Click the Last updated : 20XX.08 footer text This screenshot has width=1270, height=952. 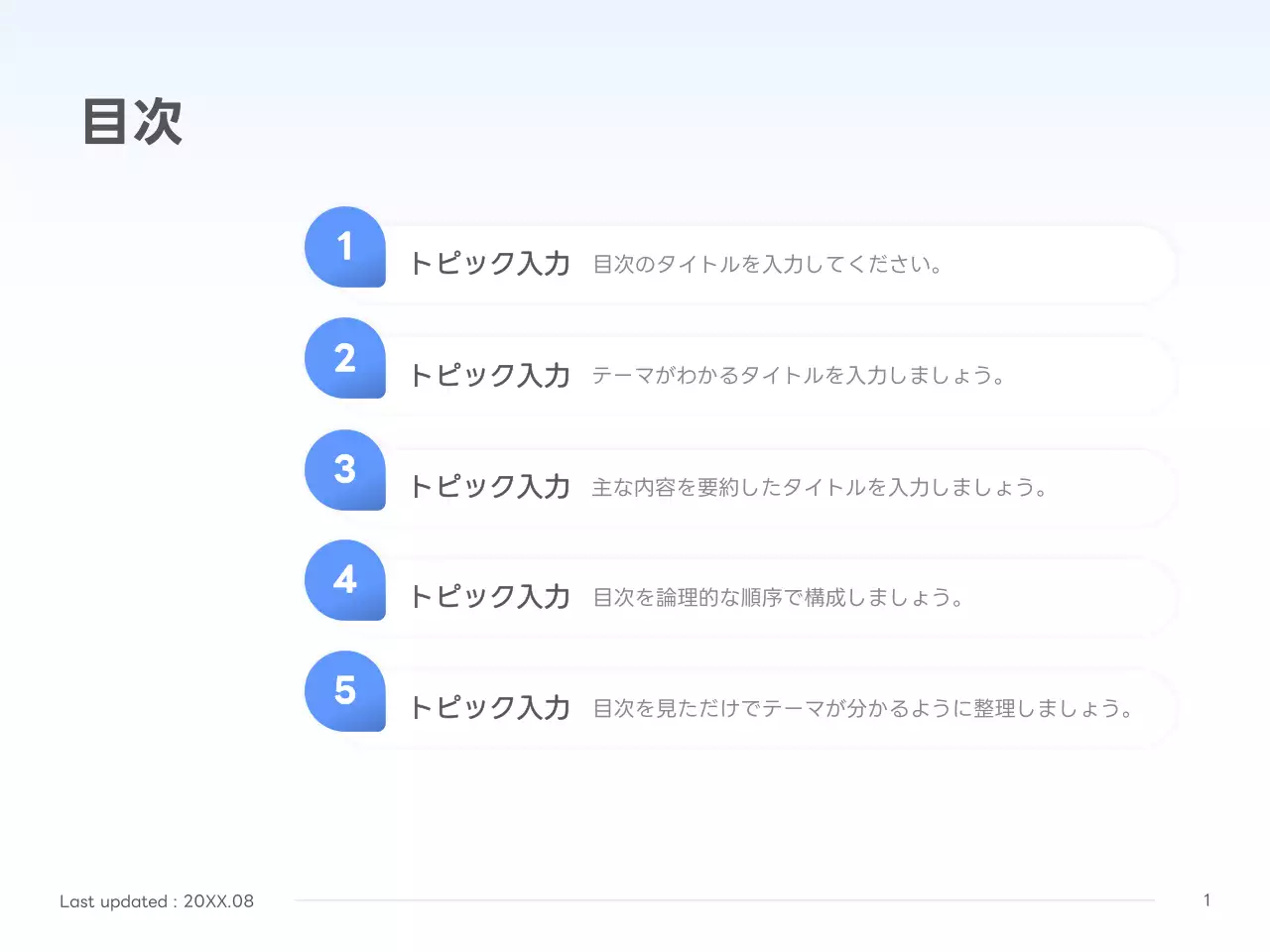[157, 901]
